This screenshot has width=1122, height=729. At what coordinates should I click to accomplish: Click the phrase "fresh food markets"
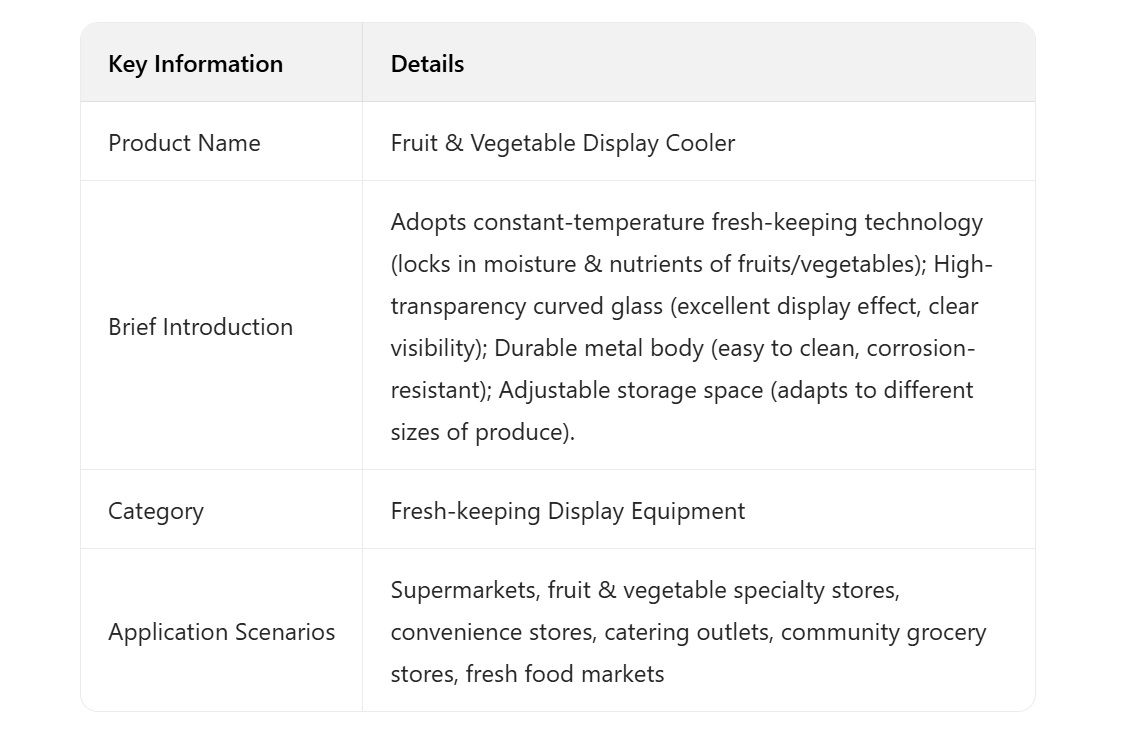565,674
